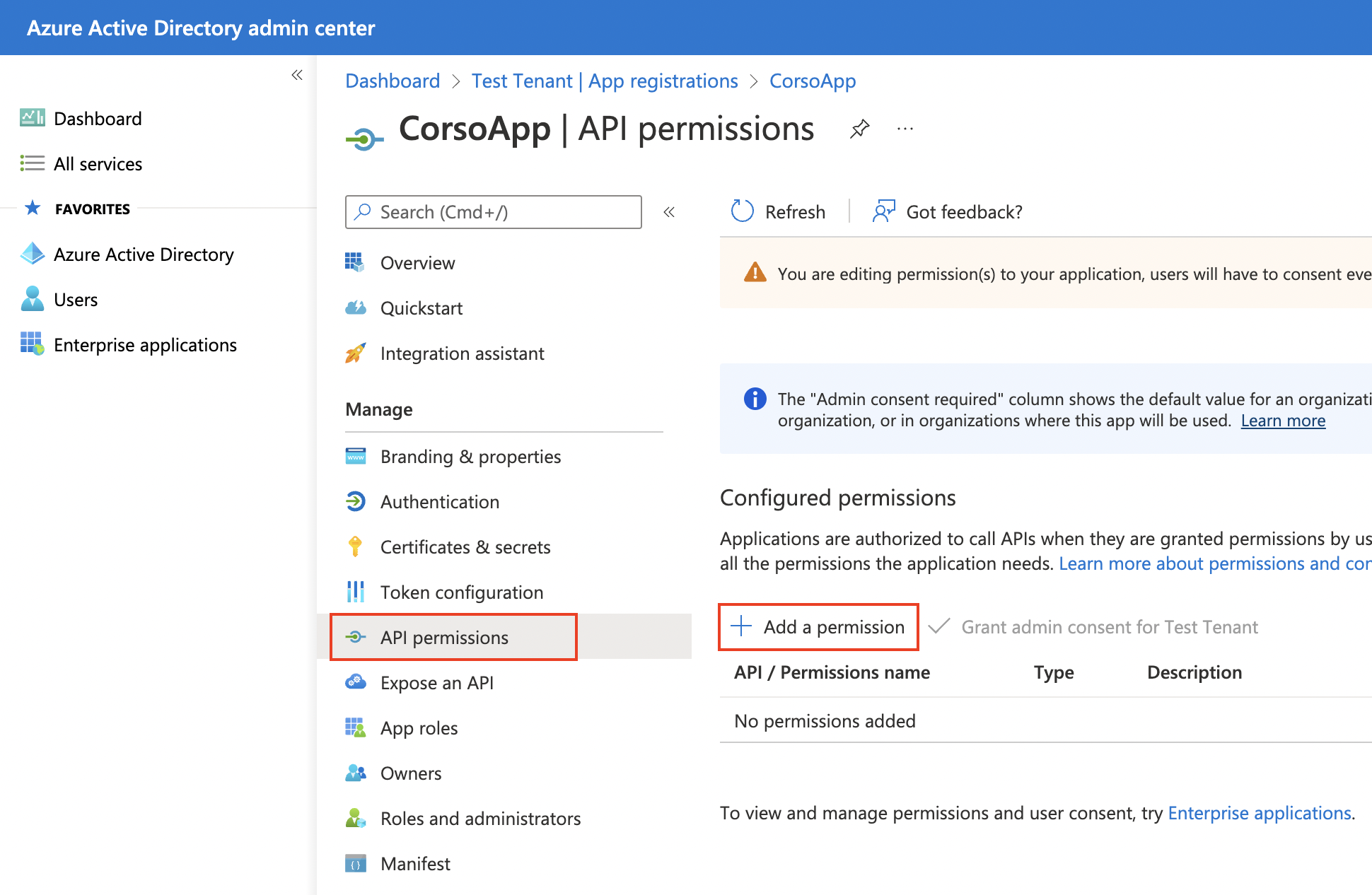
Task: Collapse the CorsoApp blade menu
Action: click(668, 211)
